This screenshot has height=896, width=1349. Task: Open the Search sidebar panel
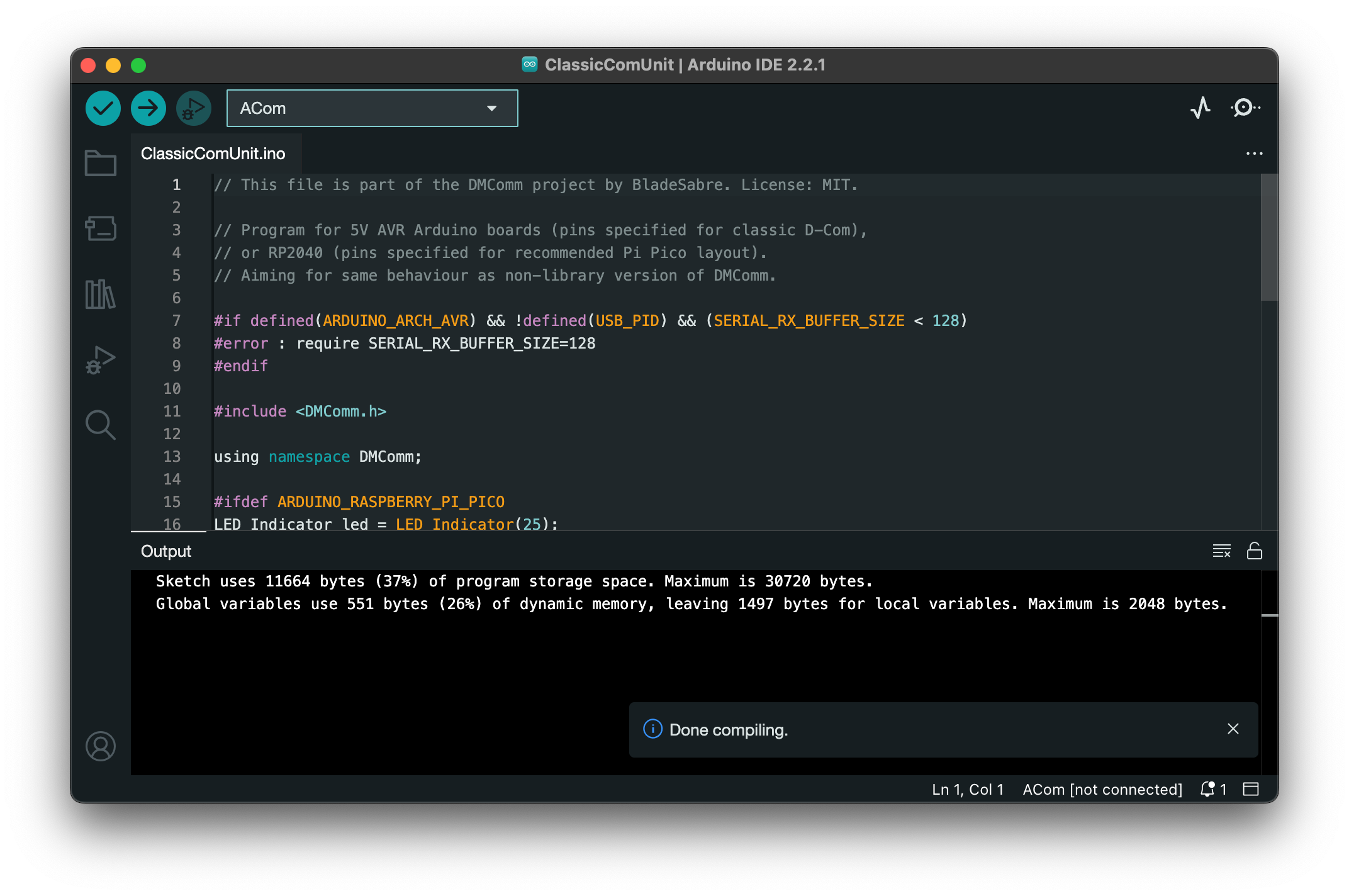101,425
